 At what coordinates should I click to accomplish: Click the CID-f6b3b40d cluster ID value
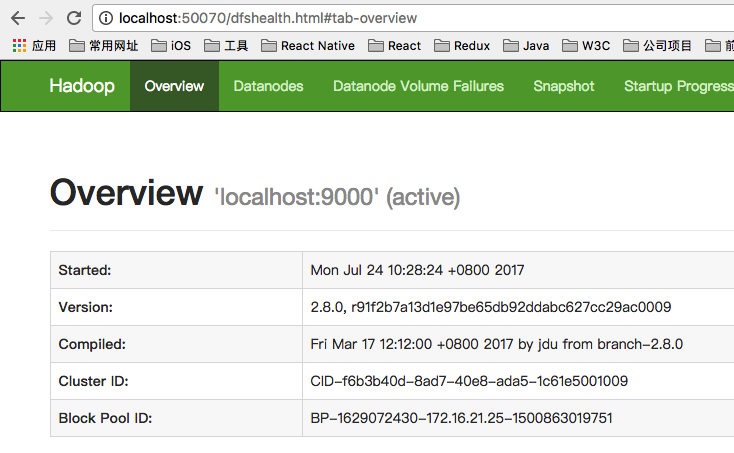(469, 381)
